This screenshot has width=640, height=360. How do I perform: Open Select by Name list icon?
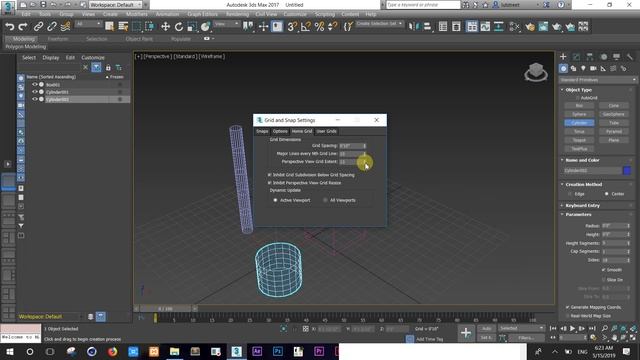pos(123,27)
